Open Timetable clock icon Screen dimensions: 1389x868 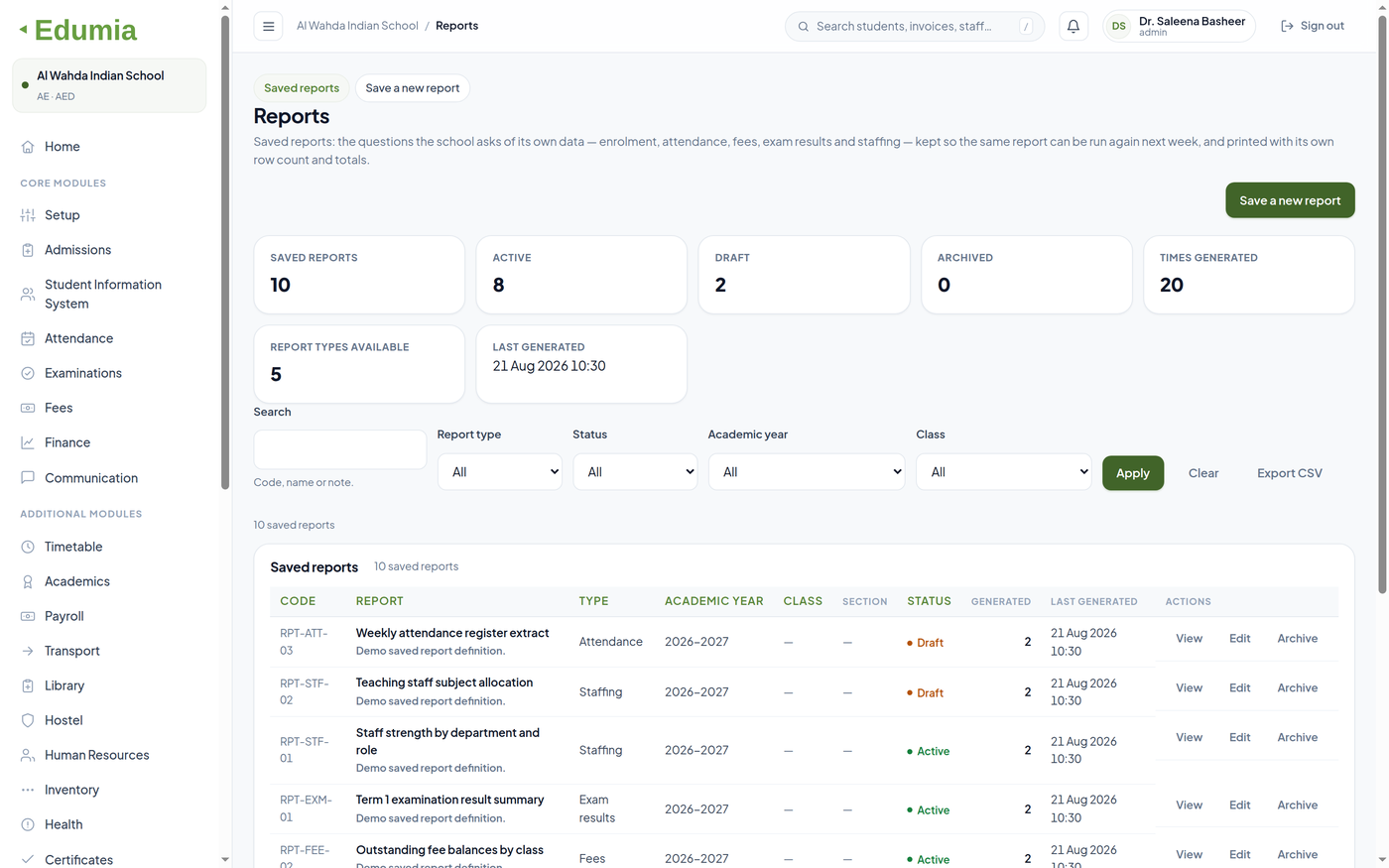point(28,547)
